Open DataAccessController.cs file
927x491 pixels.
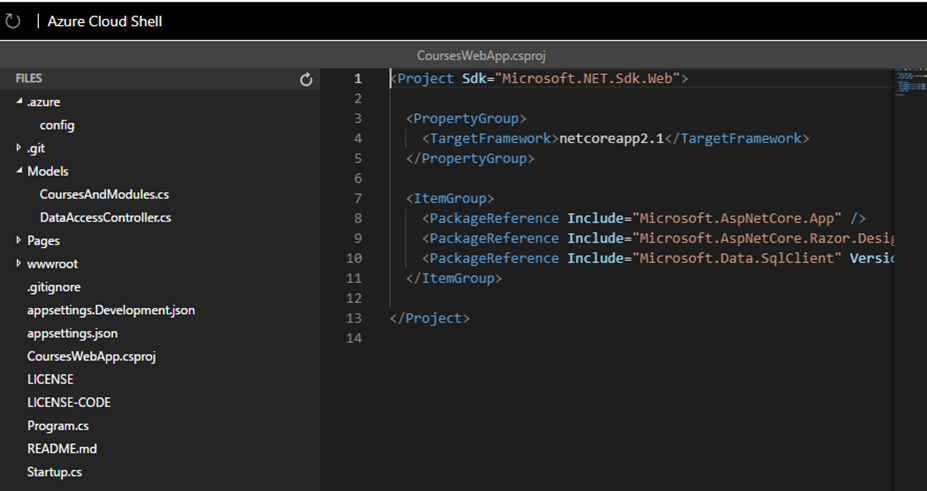point(105,217)
